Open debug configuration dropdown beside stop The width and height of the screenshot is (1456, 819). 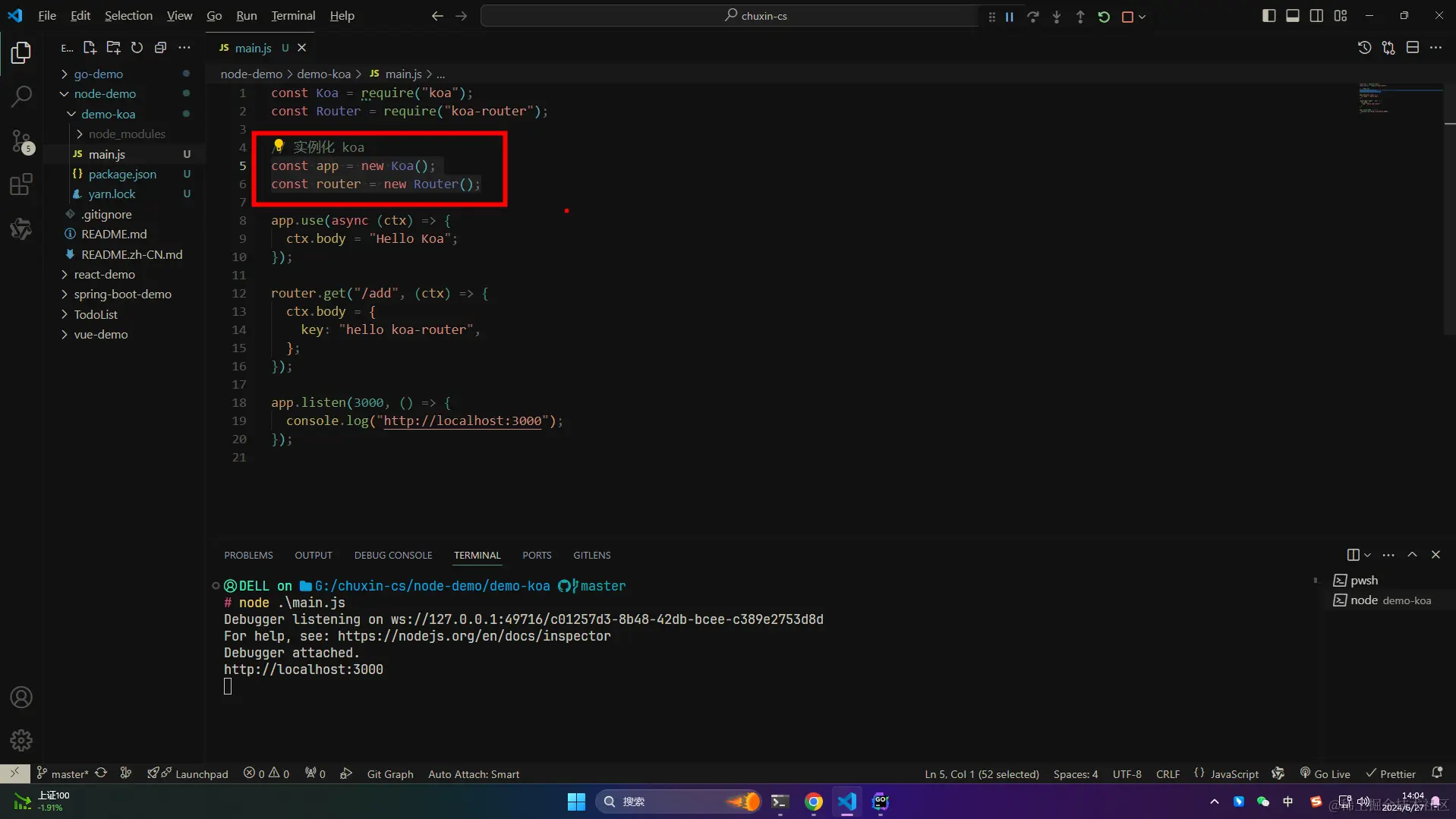pos(1142,16)
